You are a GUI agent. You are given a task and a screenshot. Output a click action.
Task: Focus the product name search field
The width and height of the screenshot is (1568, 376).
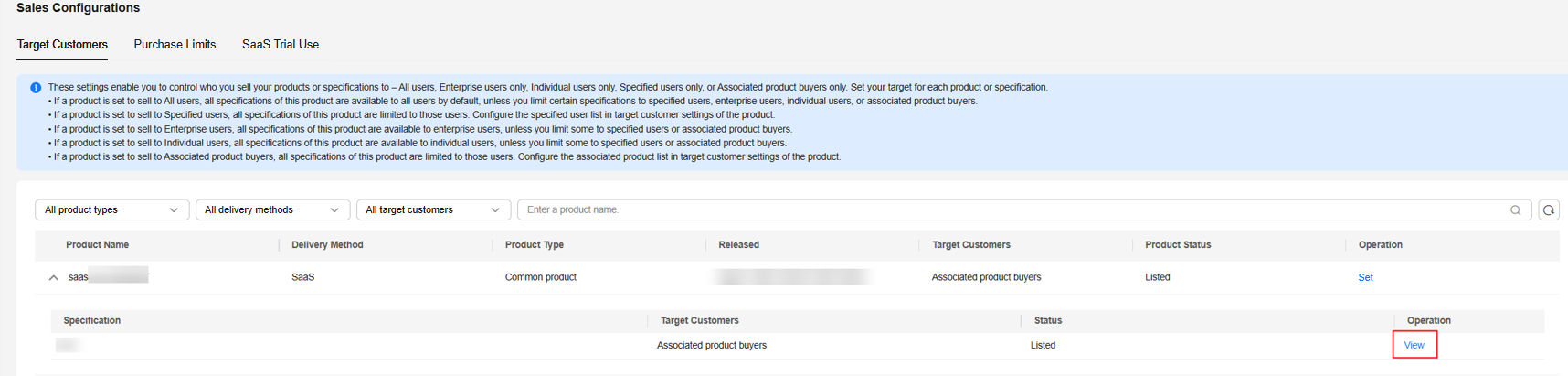pos(1005,210)
